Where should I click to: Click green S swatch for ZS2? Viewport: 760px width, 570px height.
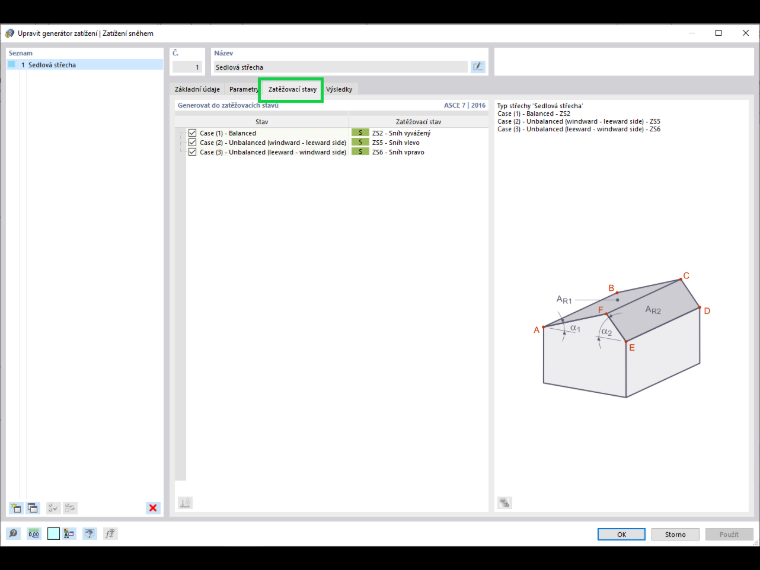[360, 133]
